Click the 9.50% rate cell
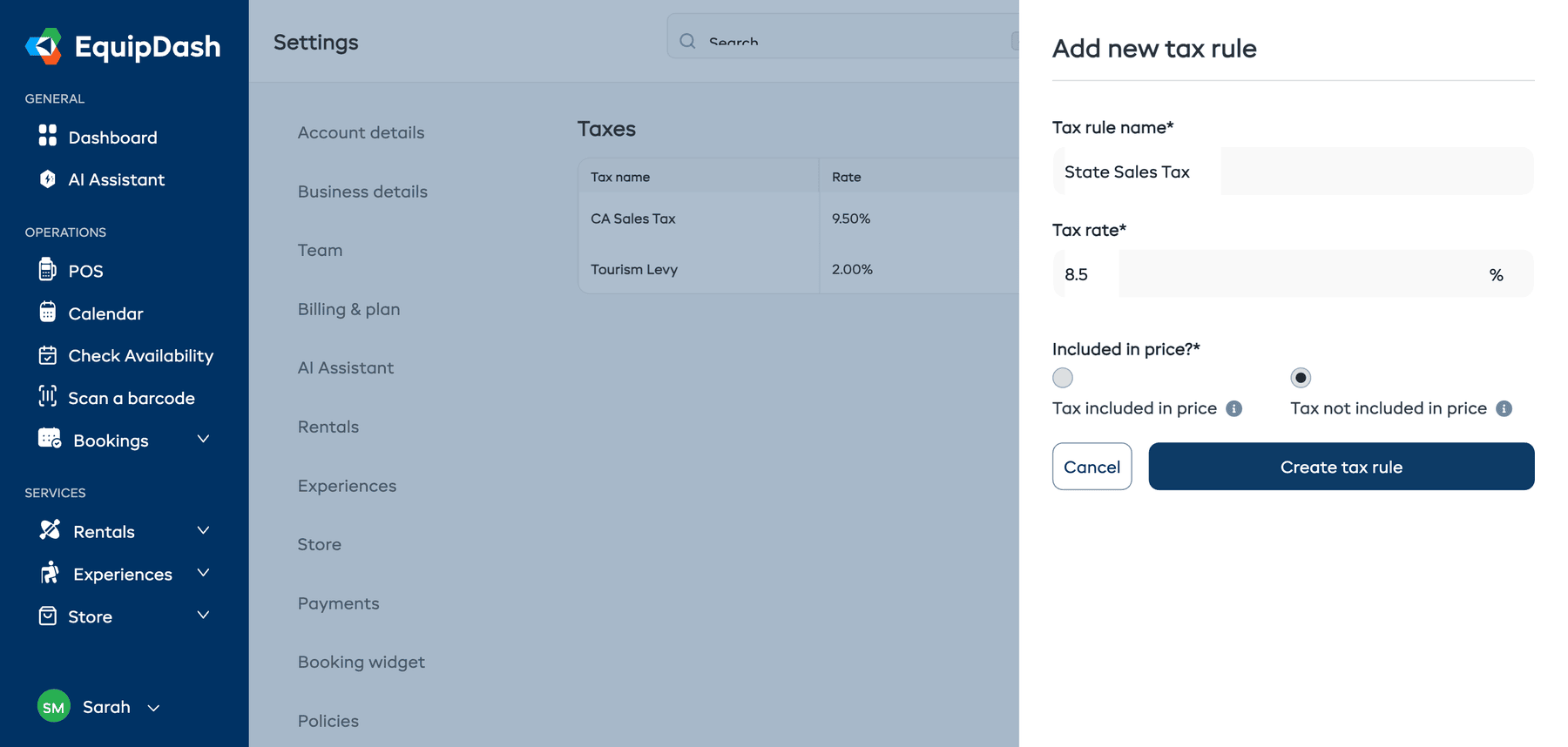1568x747 pixels. coord(850,219)
